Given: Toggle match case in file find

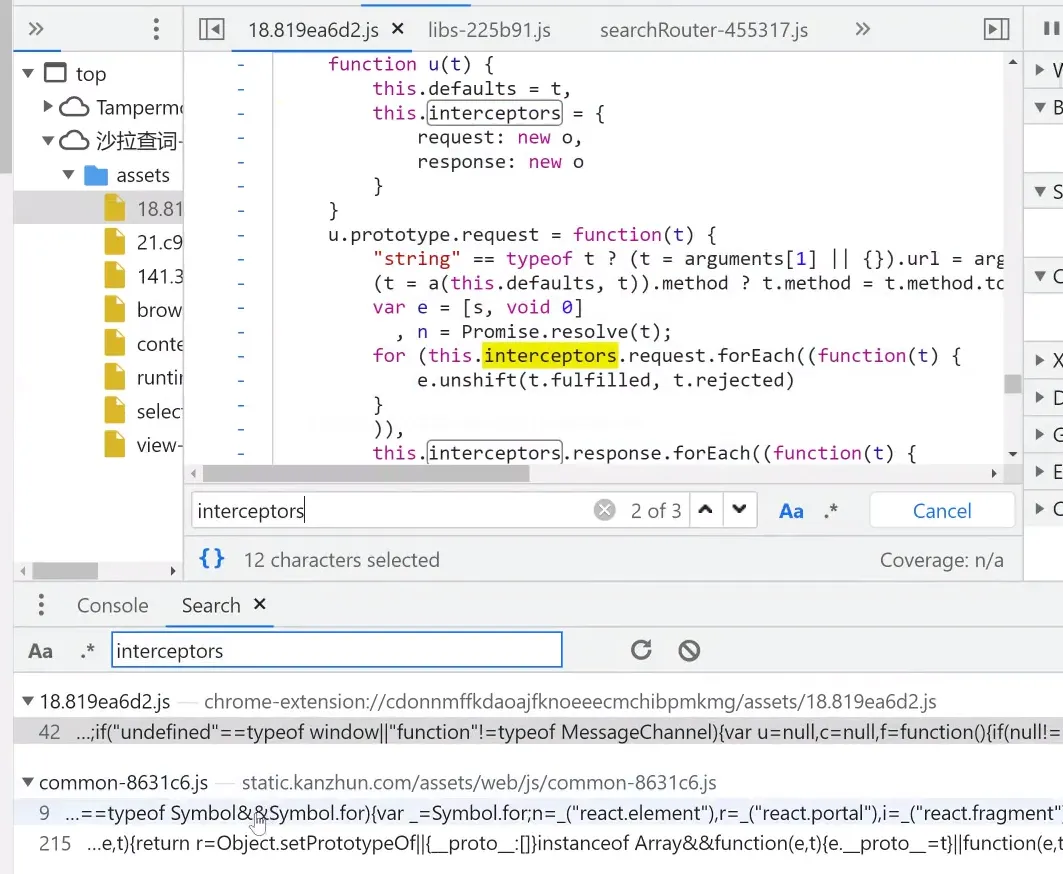Looking at the screenshot, I should [791, 511].
